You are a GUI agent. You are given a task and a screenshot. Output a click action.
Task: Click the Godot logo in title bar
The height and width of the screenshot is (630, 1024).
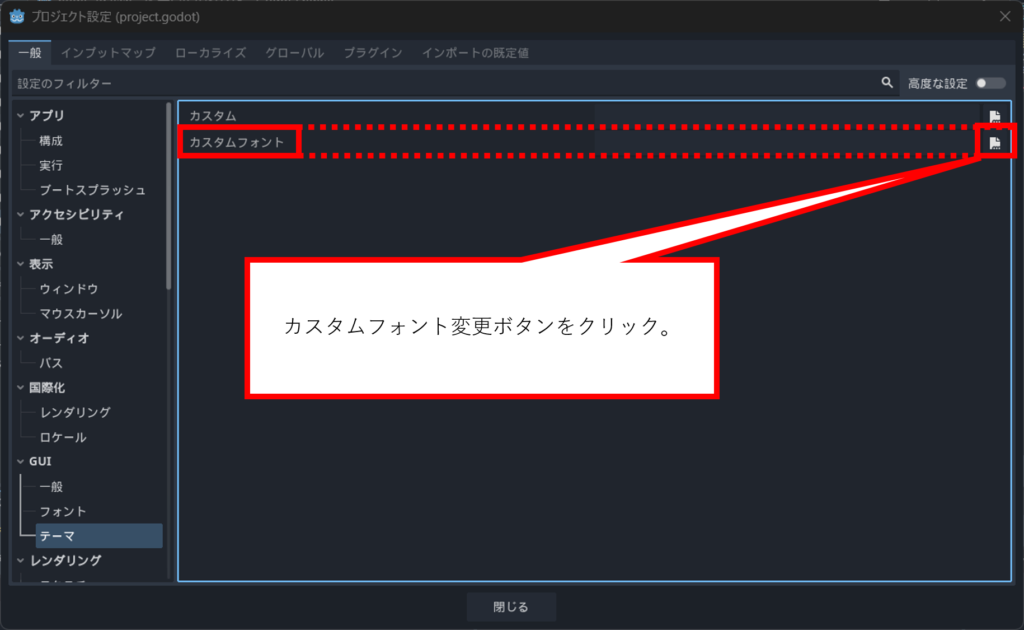pyautogui.click(x=17, y=16)
